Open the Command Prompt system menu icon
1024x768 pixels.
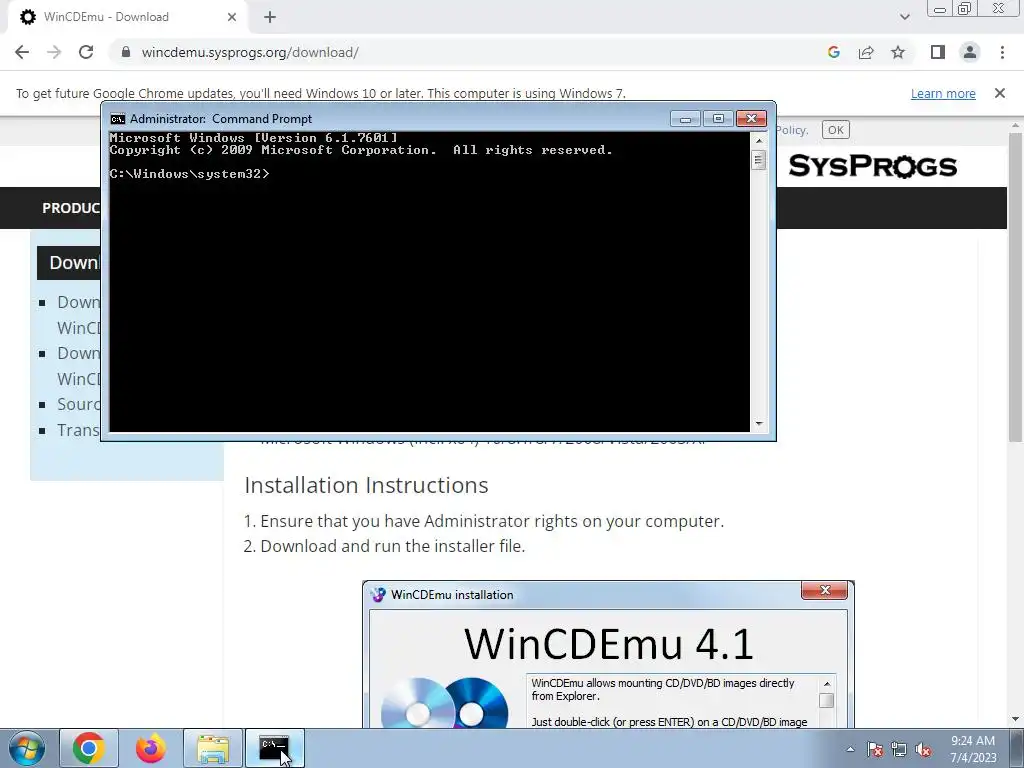tap(118, 119)
